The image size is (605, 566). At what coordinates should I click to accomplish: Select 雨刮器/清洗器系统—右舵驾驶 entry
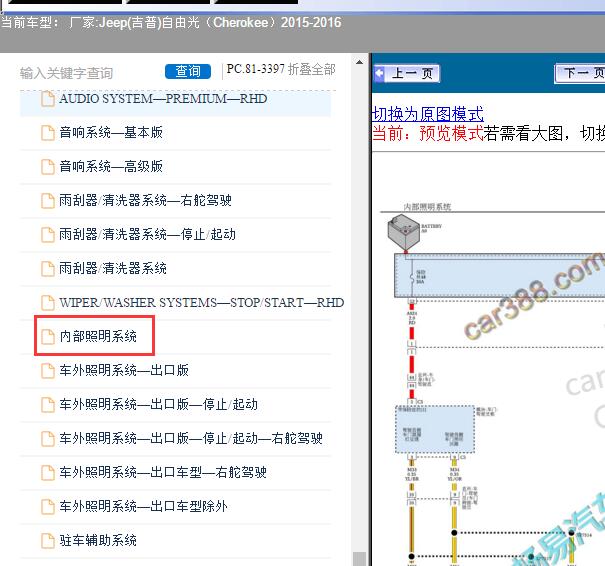[x=145, y=201]
